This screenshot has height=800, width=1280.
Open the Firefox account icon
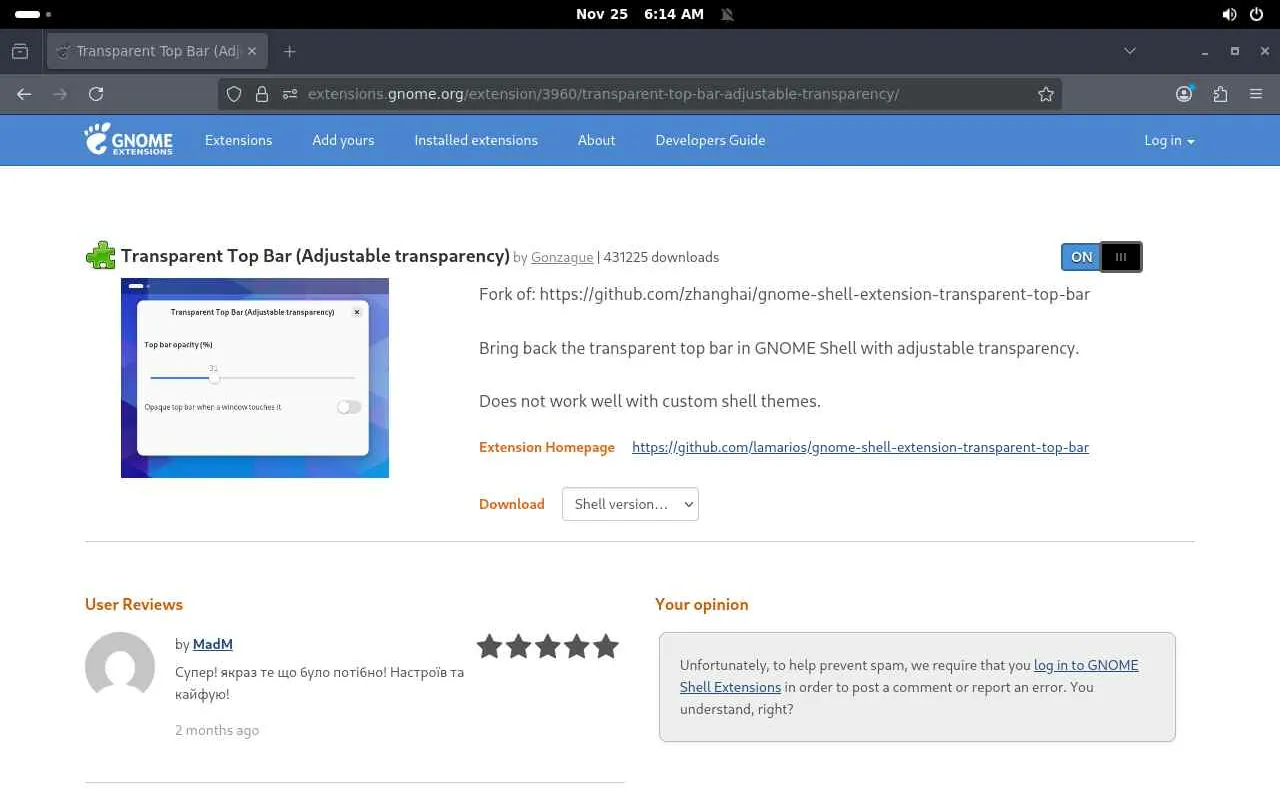pos(1184,94)
